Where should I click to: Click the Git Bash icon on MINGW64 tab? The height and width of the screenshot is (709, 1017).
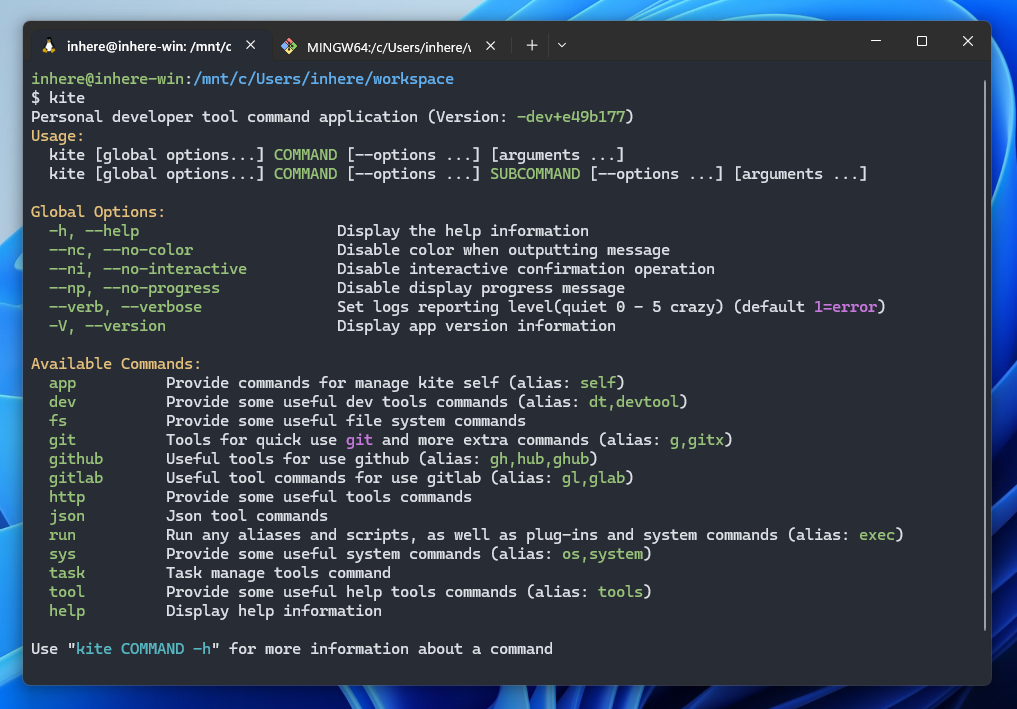289,46
